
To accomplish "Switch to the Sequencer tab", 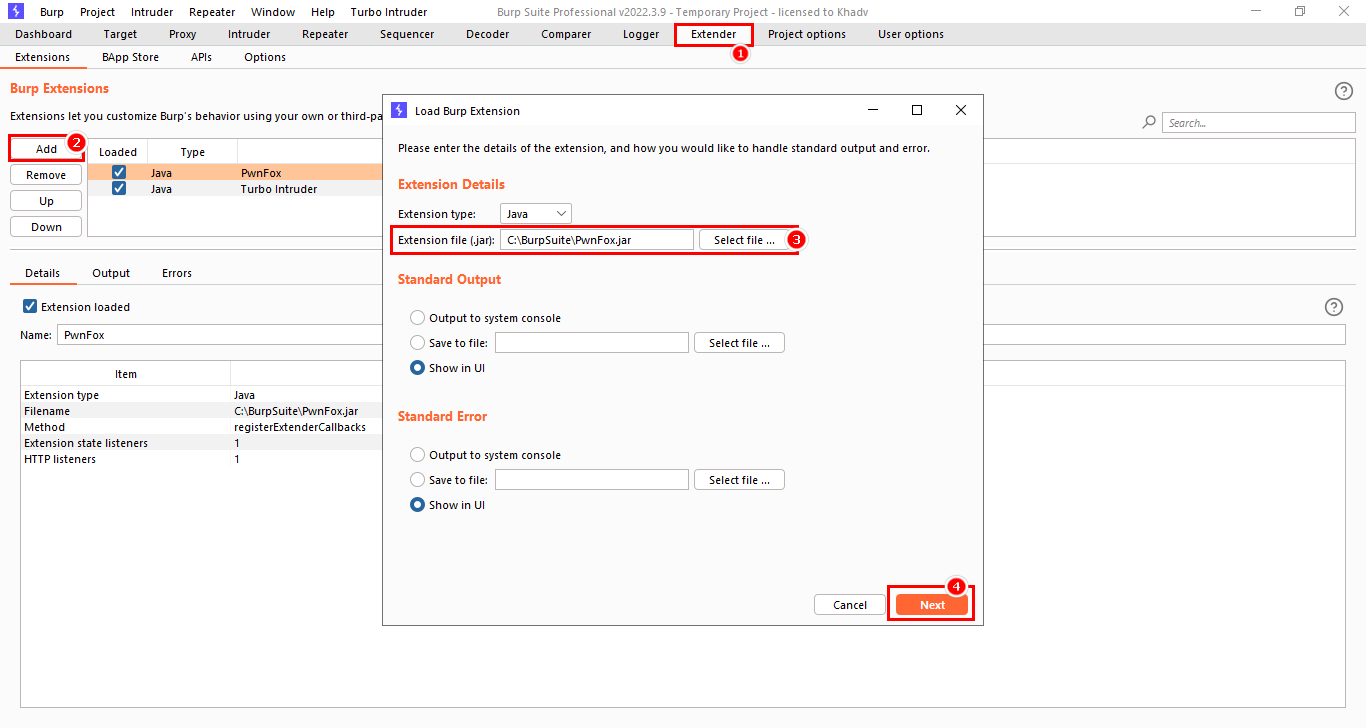I will 407,34.
